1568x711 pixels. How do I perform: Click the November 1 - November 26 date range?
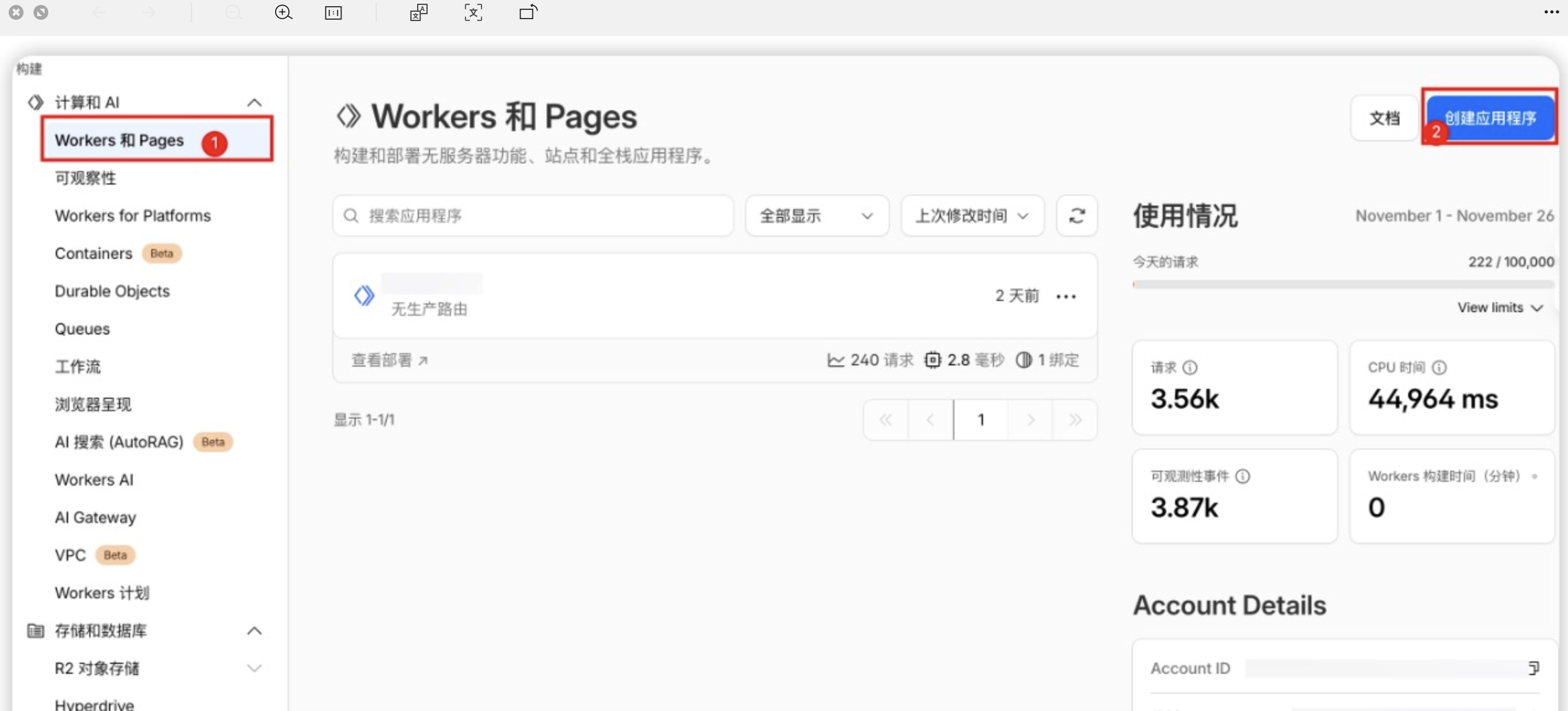[x=1455, y=216]
